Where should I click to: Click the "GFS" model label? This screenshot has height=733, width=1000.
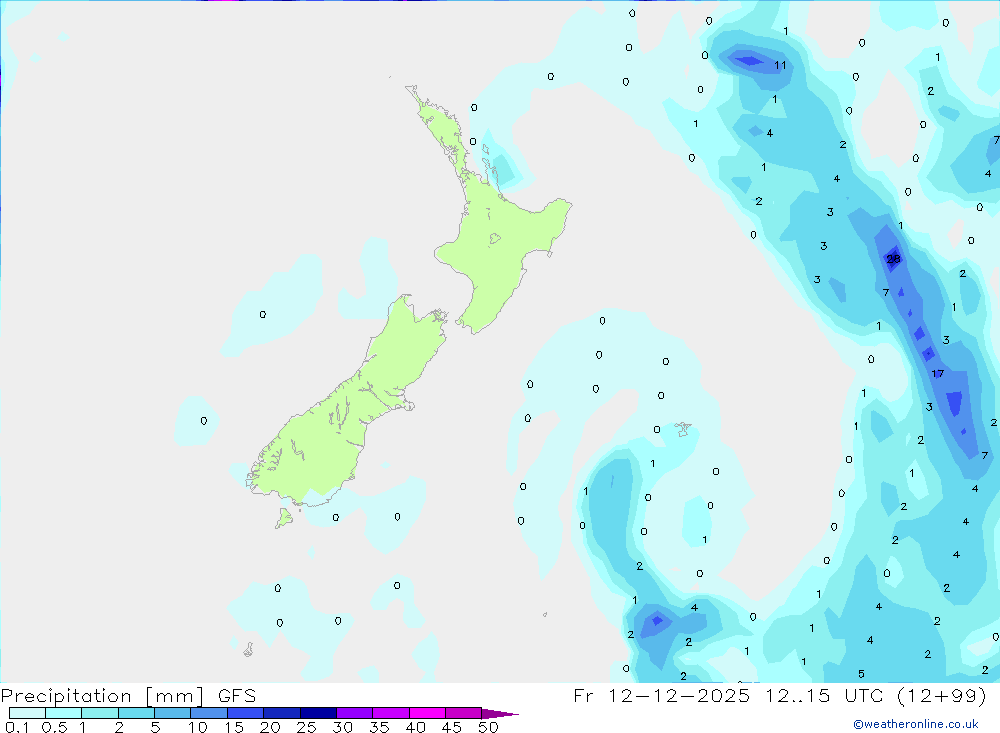[x=237, y=695]
